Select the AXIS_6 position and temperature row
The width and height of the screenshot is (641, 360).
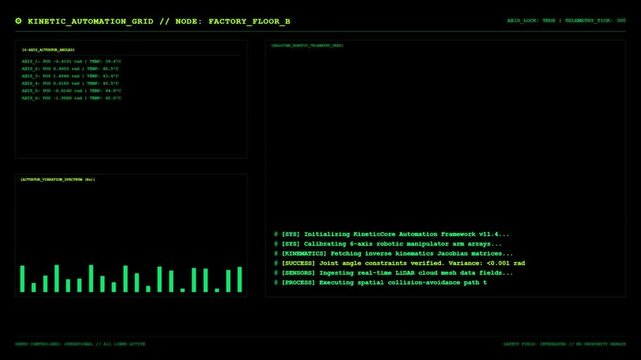71,98
